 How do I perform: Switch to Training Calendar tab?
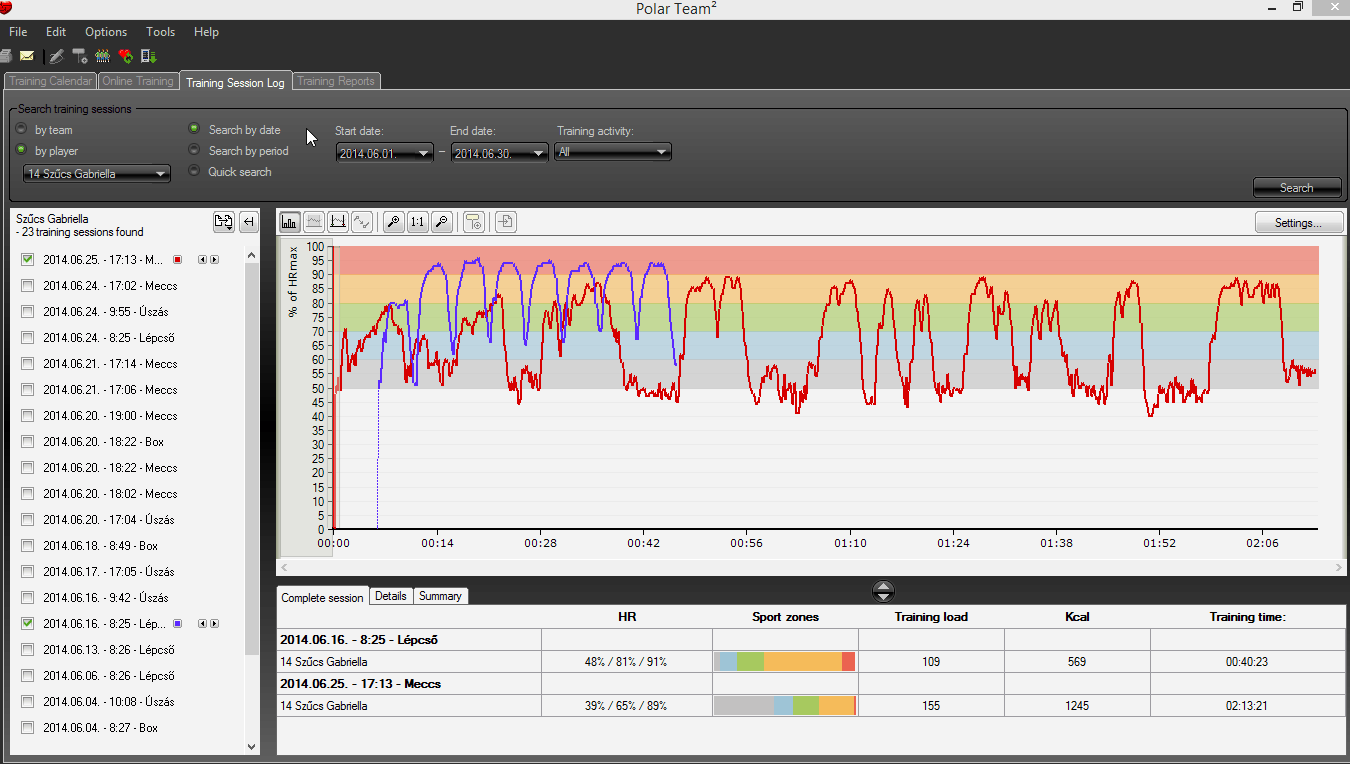click(x=50, y=81)
